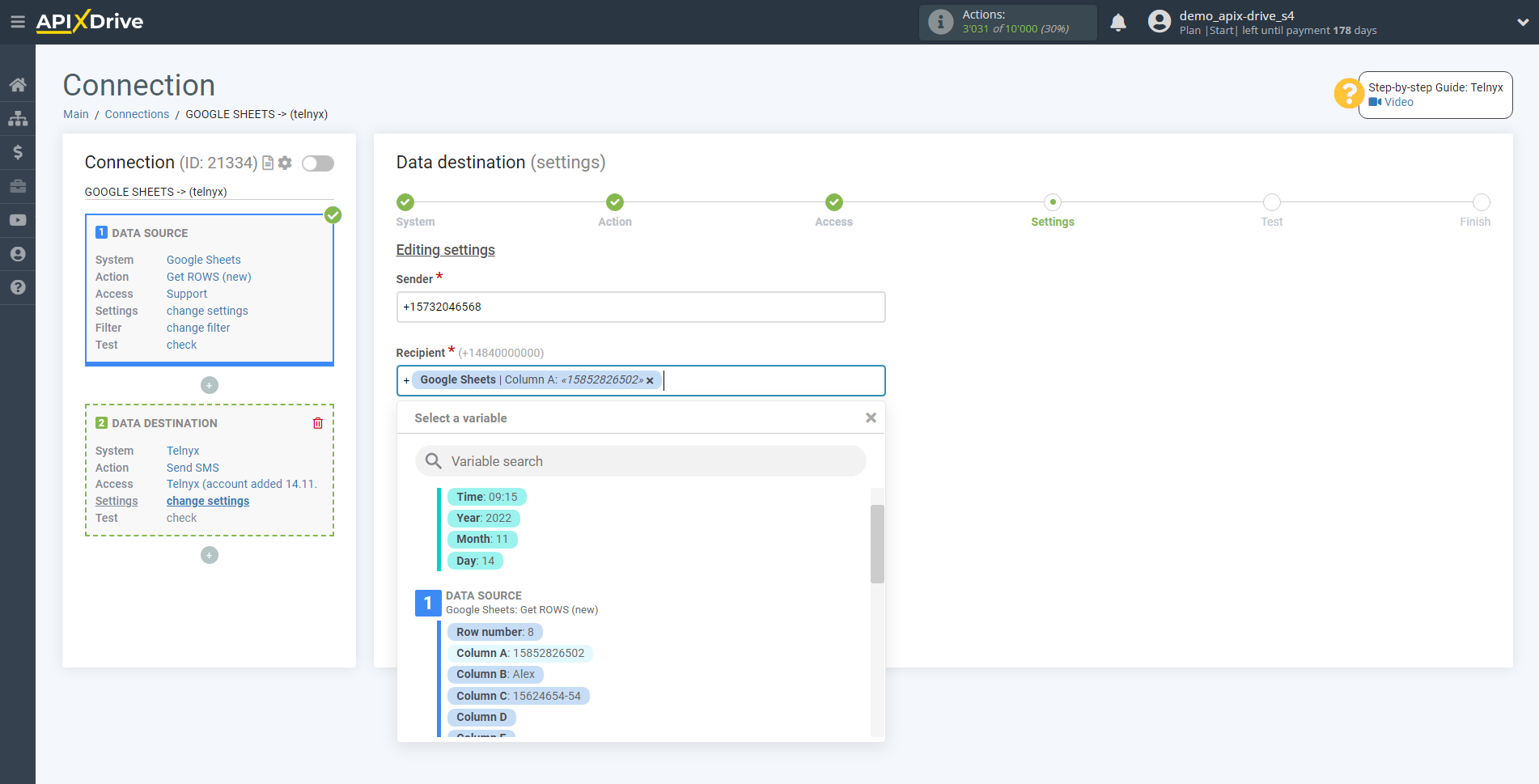The image size is (1539, 784).
Task: Open the Profile sidebar icon
Action: tap(18, 254)
